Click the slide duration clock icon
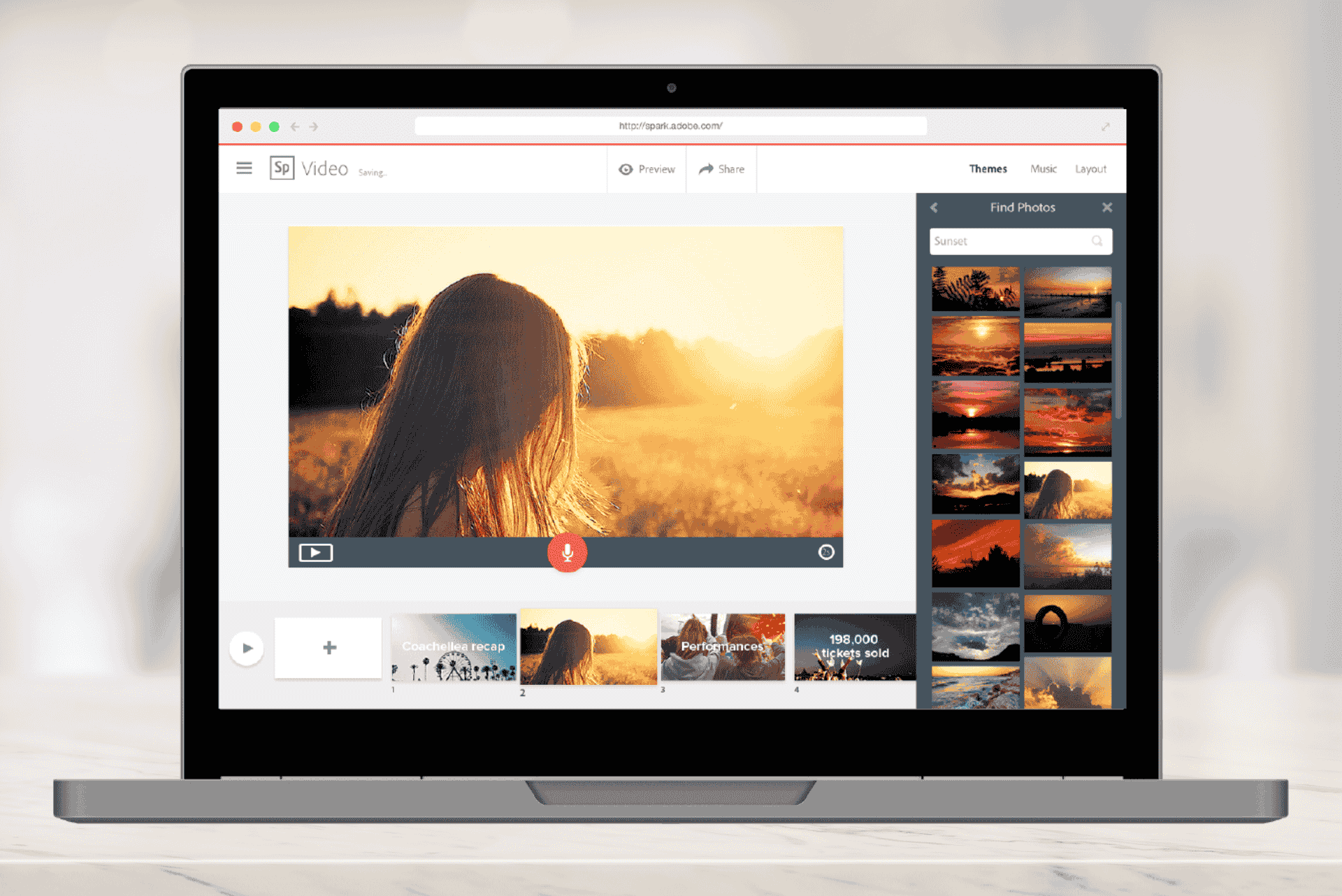Viewport: 1342px width, 896px height. [826, 552]
